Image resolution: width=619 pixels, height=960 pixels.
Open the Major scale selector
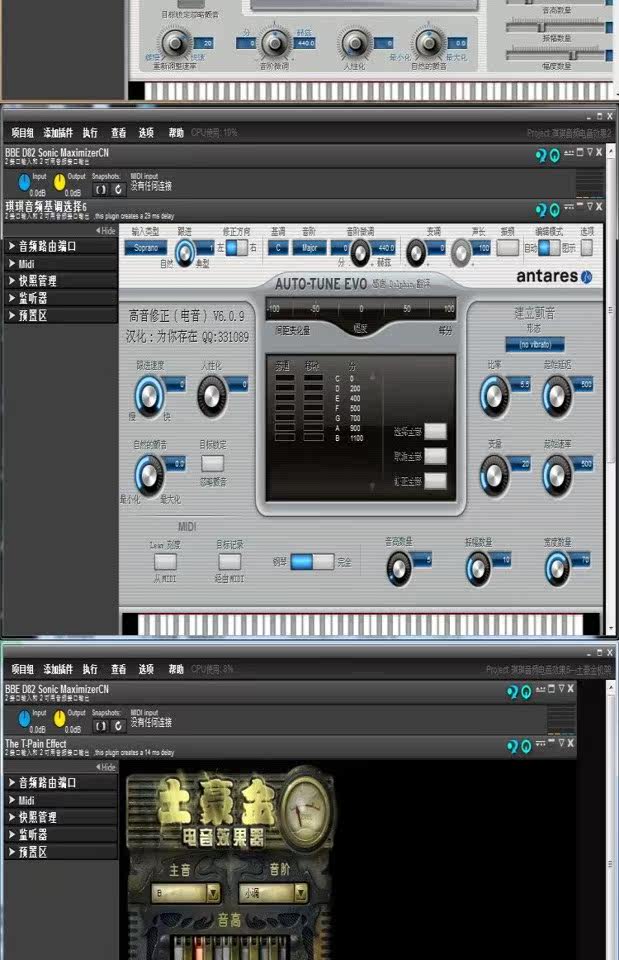(309, 248)
